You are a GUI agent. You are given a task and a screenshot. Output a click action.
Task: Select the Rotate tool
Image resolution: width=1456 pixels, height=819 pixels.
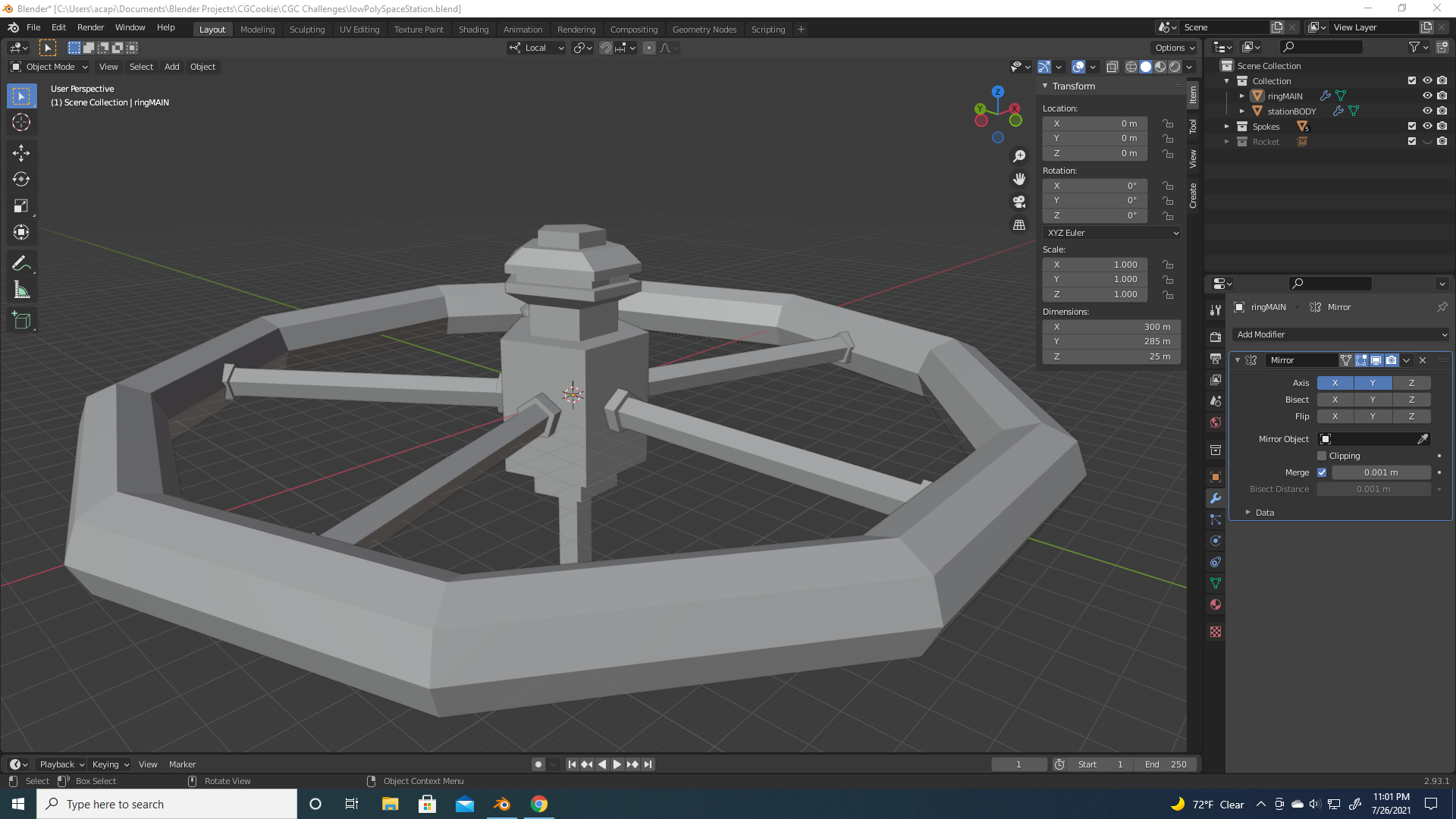(21, 180)
